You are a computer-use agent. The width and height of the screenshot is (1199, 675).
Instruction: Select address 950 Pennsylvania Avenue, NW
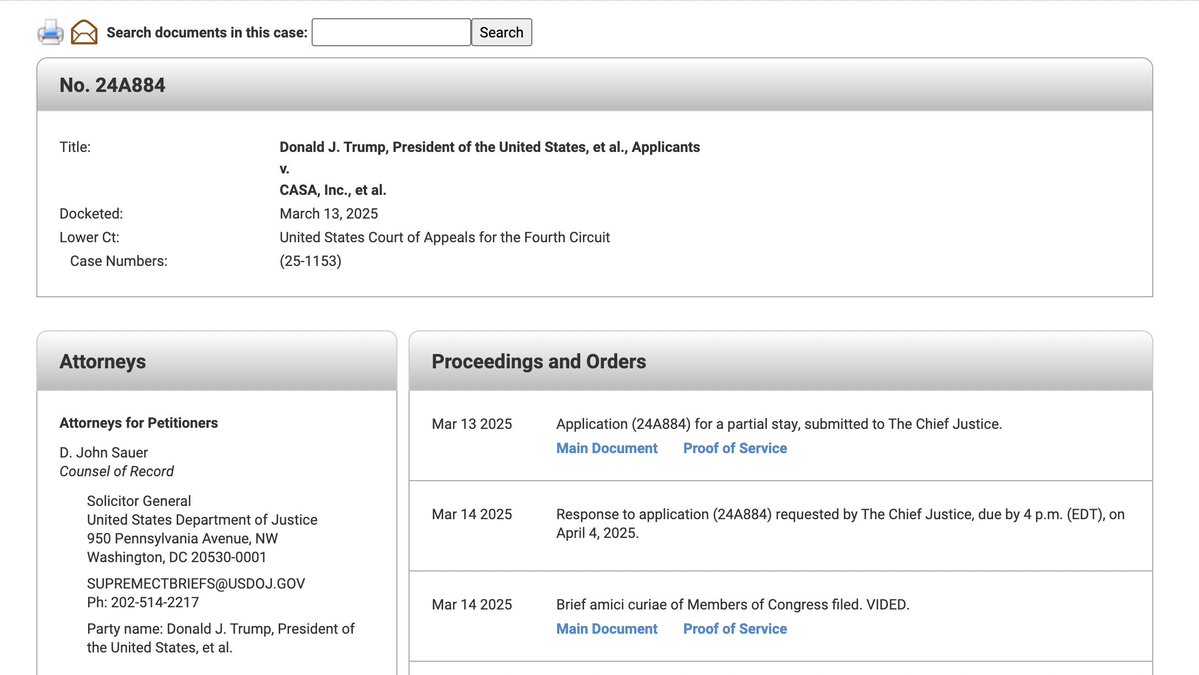click(x=182, y=538)
